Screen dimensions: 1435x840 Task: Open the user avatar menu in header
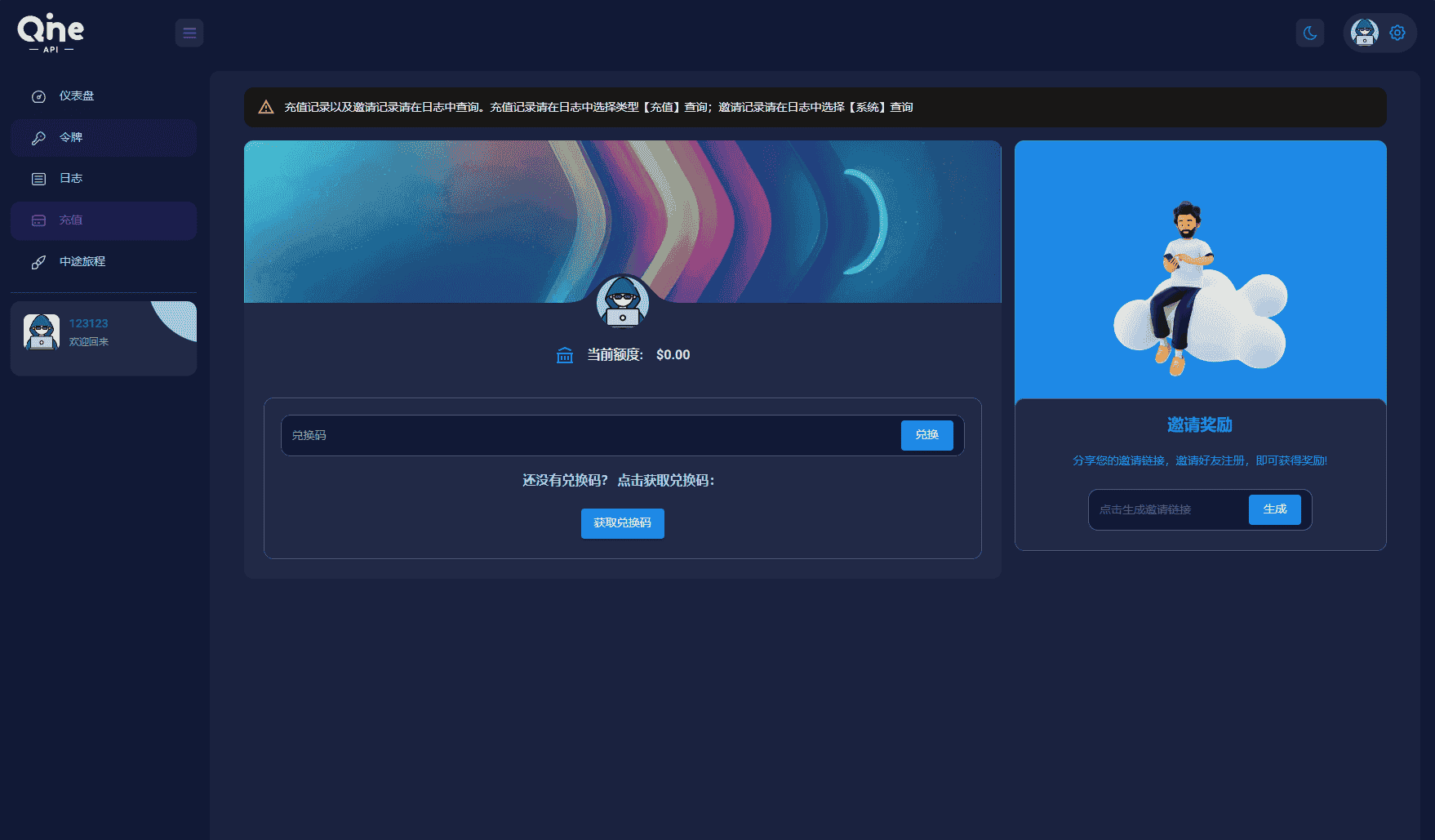(x=1365, y=33)
